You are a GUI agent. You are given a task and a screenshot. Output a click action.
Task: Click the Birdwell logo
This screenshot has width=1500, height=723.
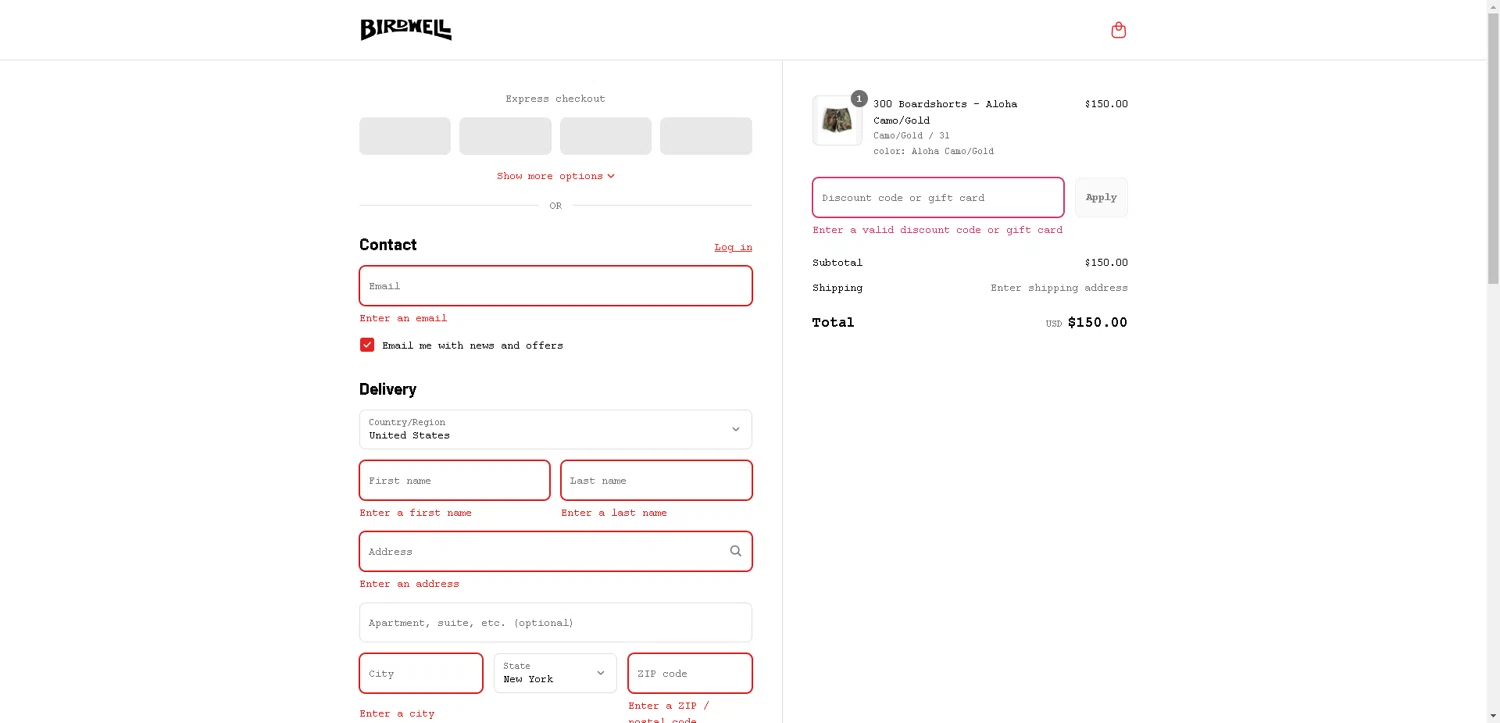click(405, 30)
